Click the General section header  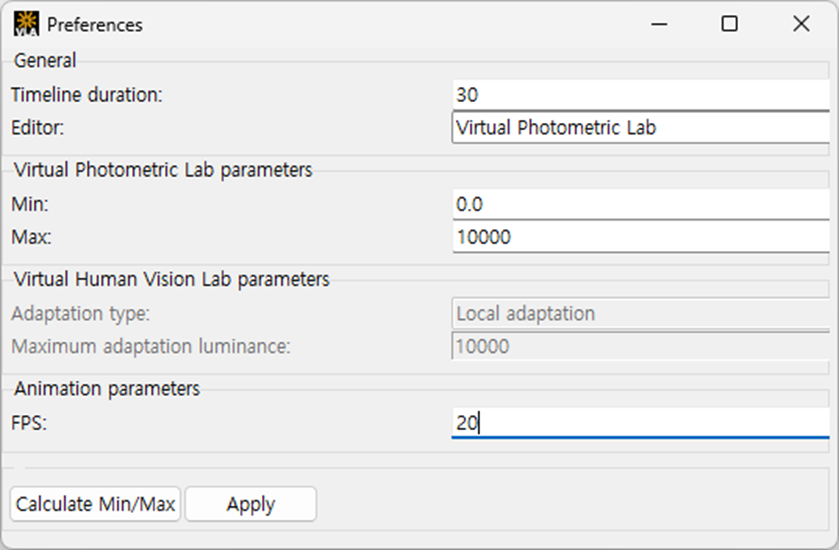[45, 61]
